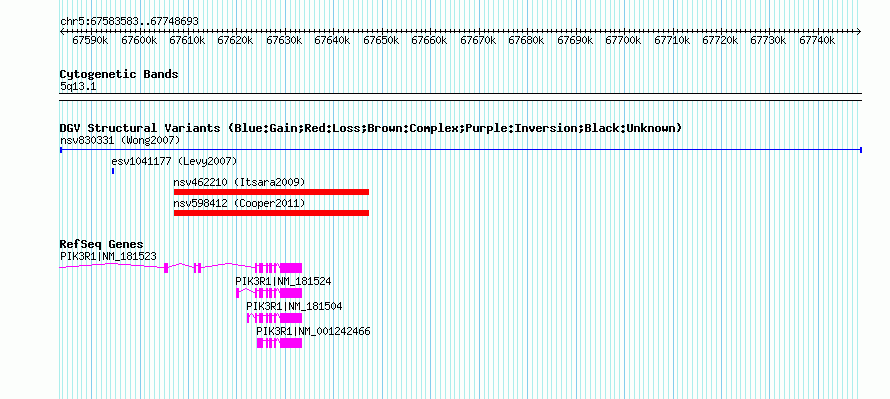
Task: Click the PIK3R1|NM_181504 transcript label
Action: (294, 306)
